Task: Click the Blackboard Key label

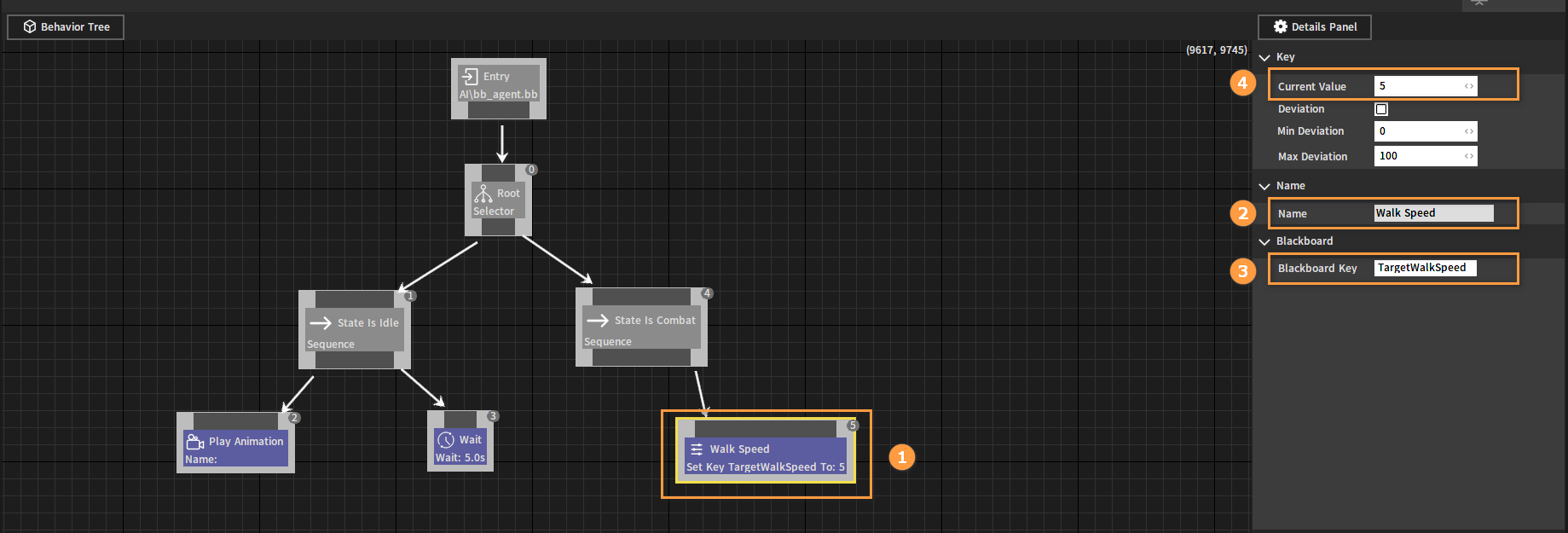Action: pyautogui.click(x=1317, y=269)
